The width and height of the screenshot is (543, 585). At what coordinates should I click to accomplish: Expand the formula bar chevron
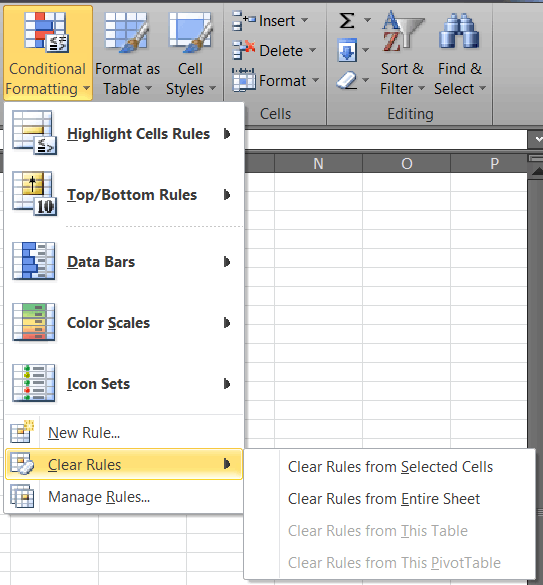pyautogui.click(x=538, y=140)
